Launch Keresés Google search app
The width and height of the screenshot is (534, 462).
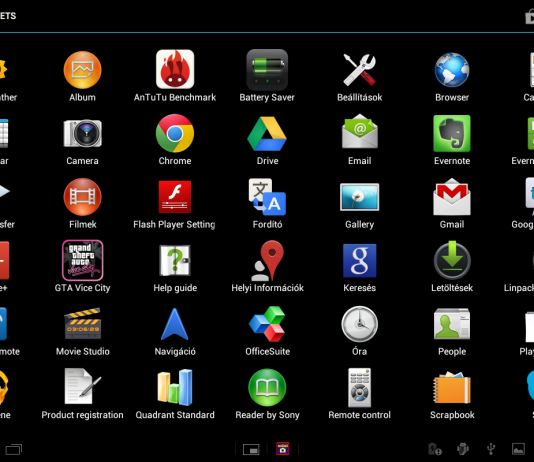click(x=360, y=260)
